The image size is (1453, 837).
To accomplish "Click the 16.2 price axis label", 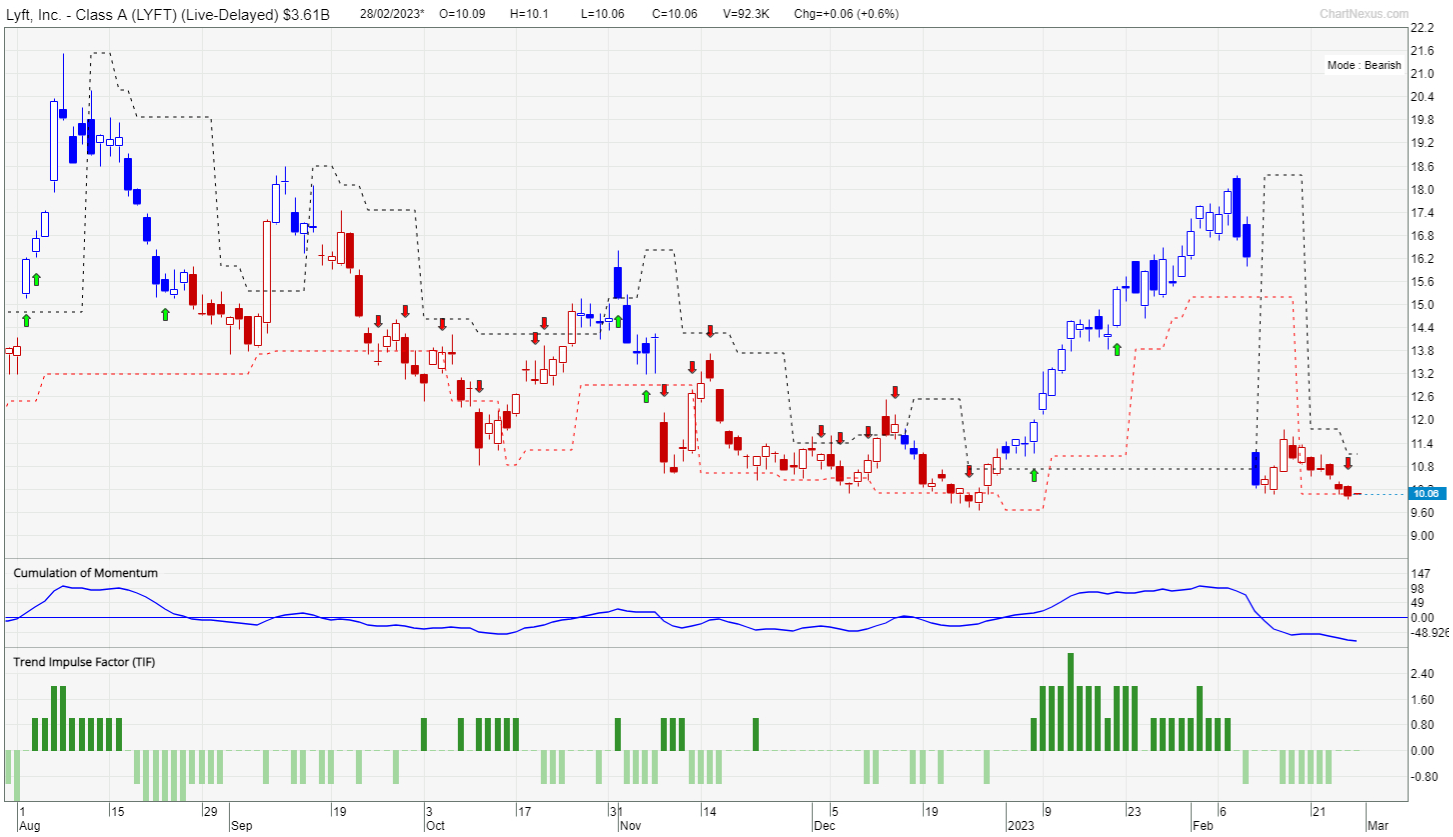I will click(1423, 260).
